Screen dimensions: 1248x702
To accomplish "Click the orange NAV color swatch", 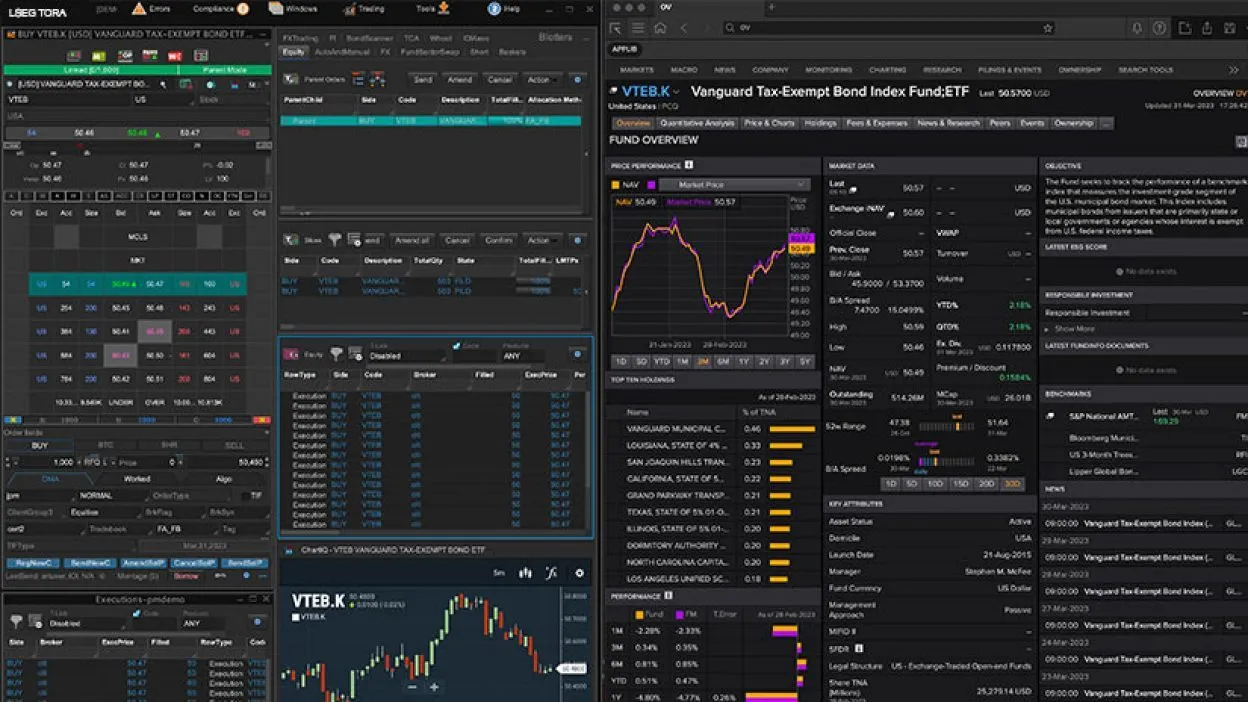I will pos(614,185).
